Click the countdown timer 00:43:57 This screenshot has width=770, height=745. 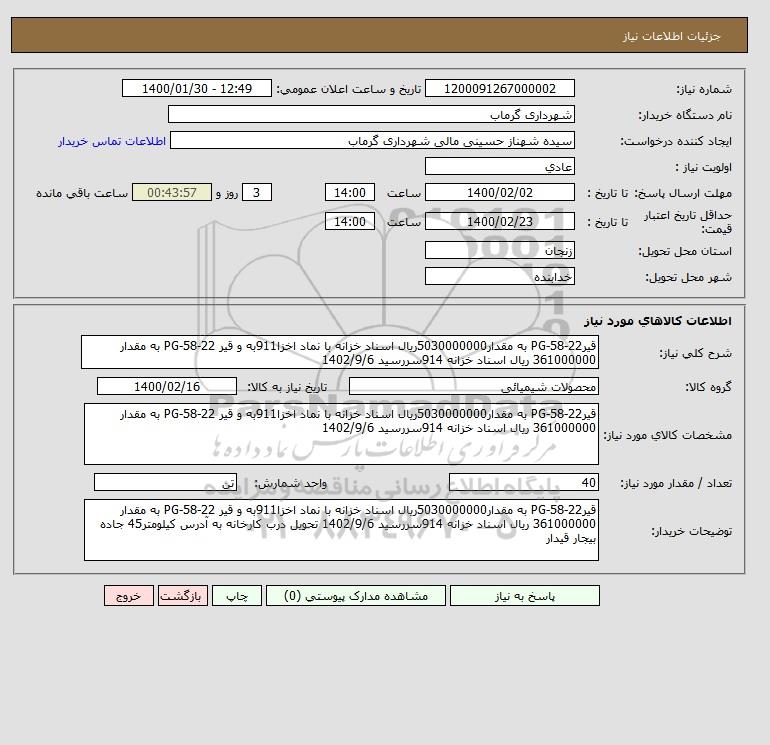(172, 193)
